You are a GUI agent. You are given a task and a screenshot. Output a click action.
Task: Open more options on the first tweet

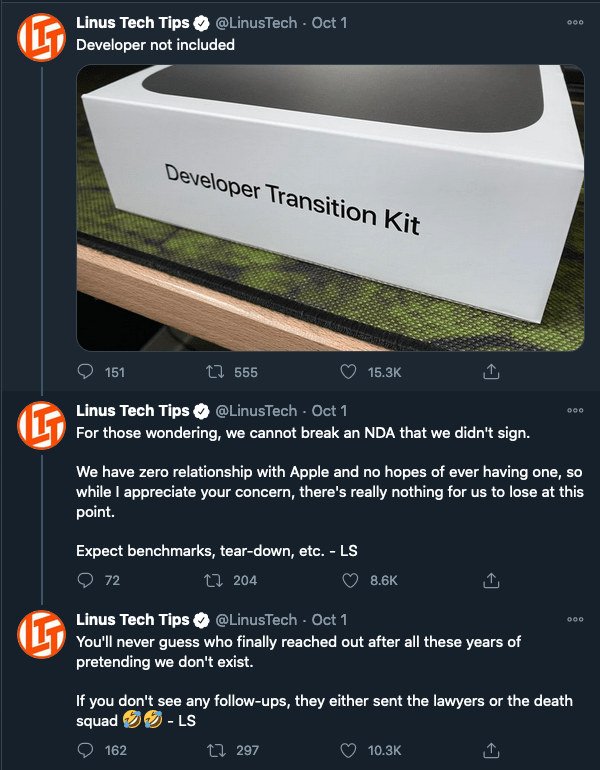coord(575,22)
